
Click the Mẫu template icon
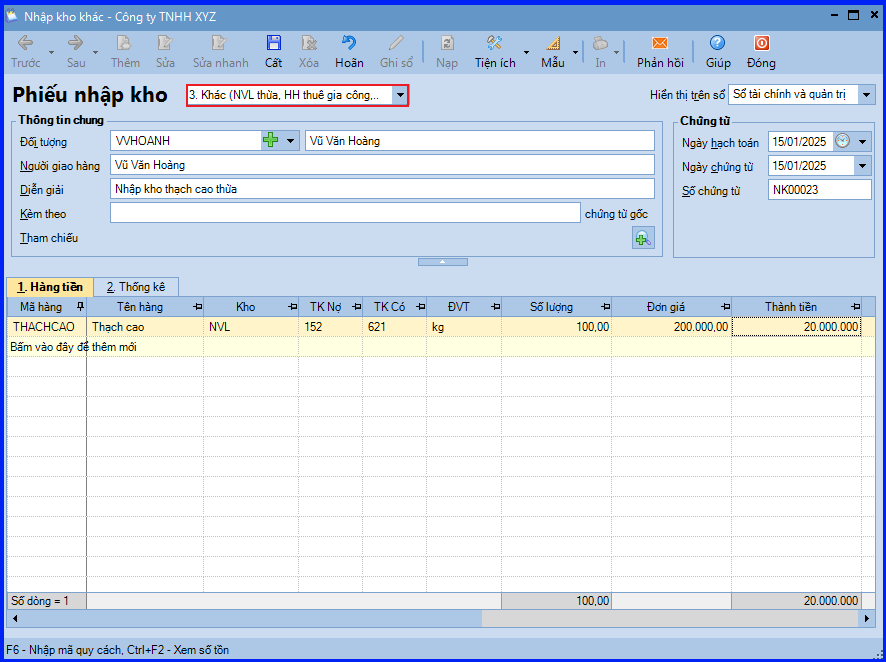pyautogui.click(x=553, y=51)
